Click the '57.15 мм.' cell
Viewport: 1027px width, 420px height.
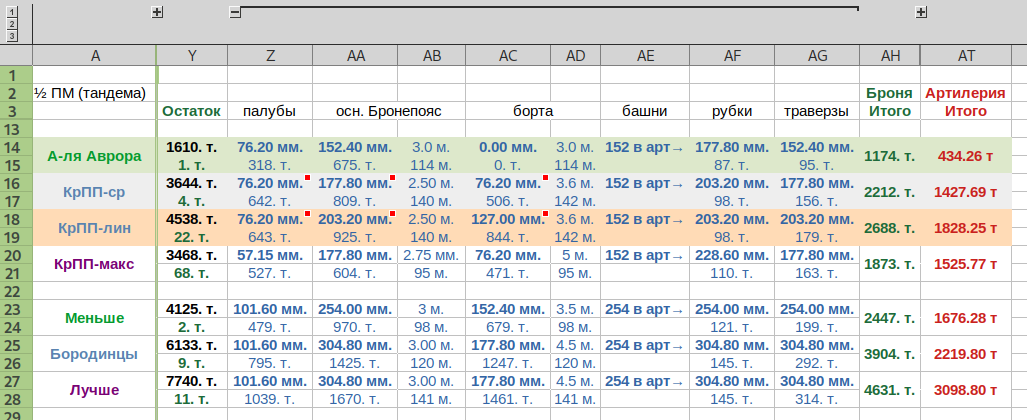click(x=270, y=255)
